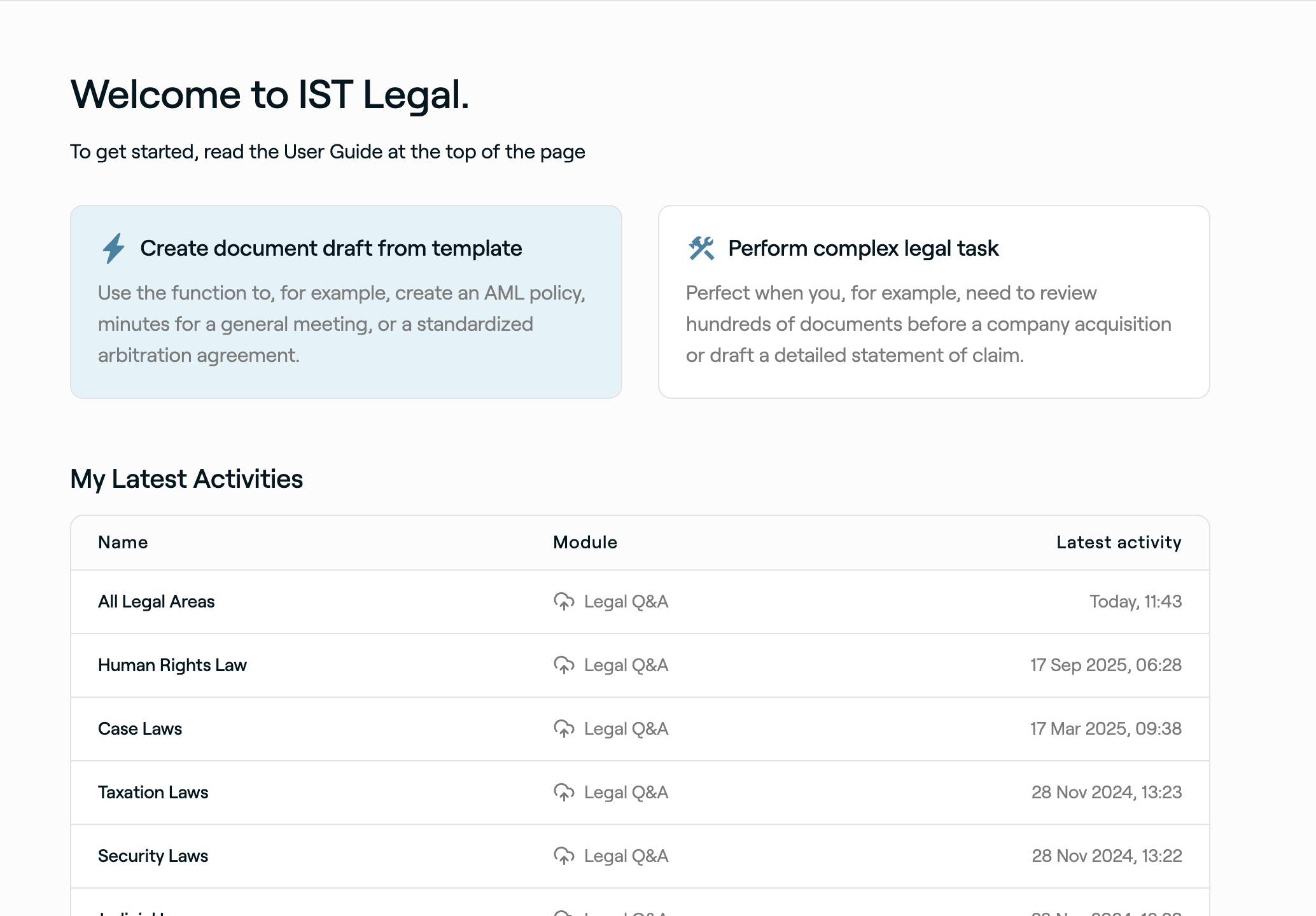The height and width of the screenshot is (916, 1316).
Task: Click cloud upload icon in Case Laws row
Action: 564,728
